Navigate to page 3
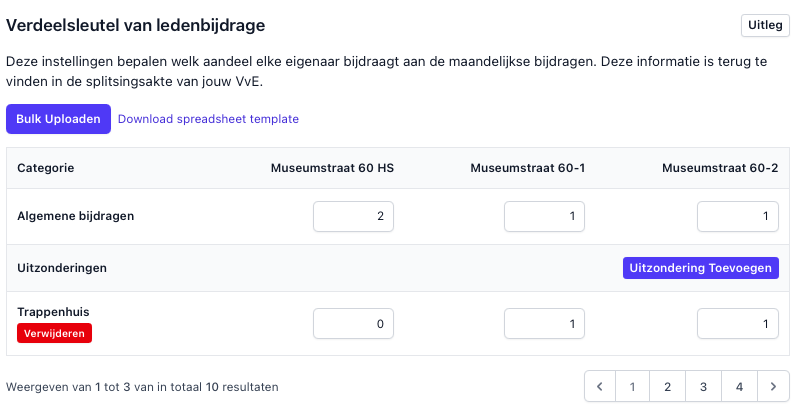 point(703,386)
